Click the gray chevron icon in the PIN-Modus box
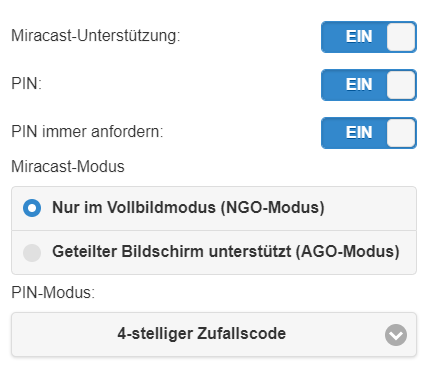Image resolution: width=431 pixels, height=380 pixels. (396, 335)
